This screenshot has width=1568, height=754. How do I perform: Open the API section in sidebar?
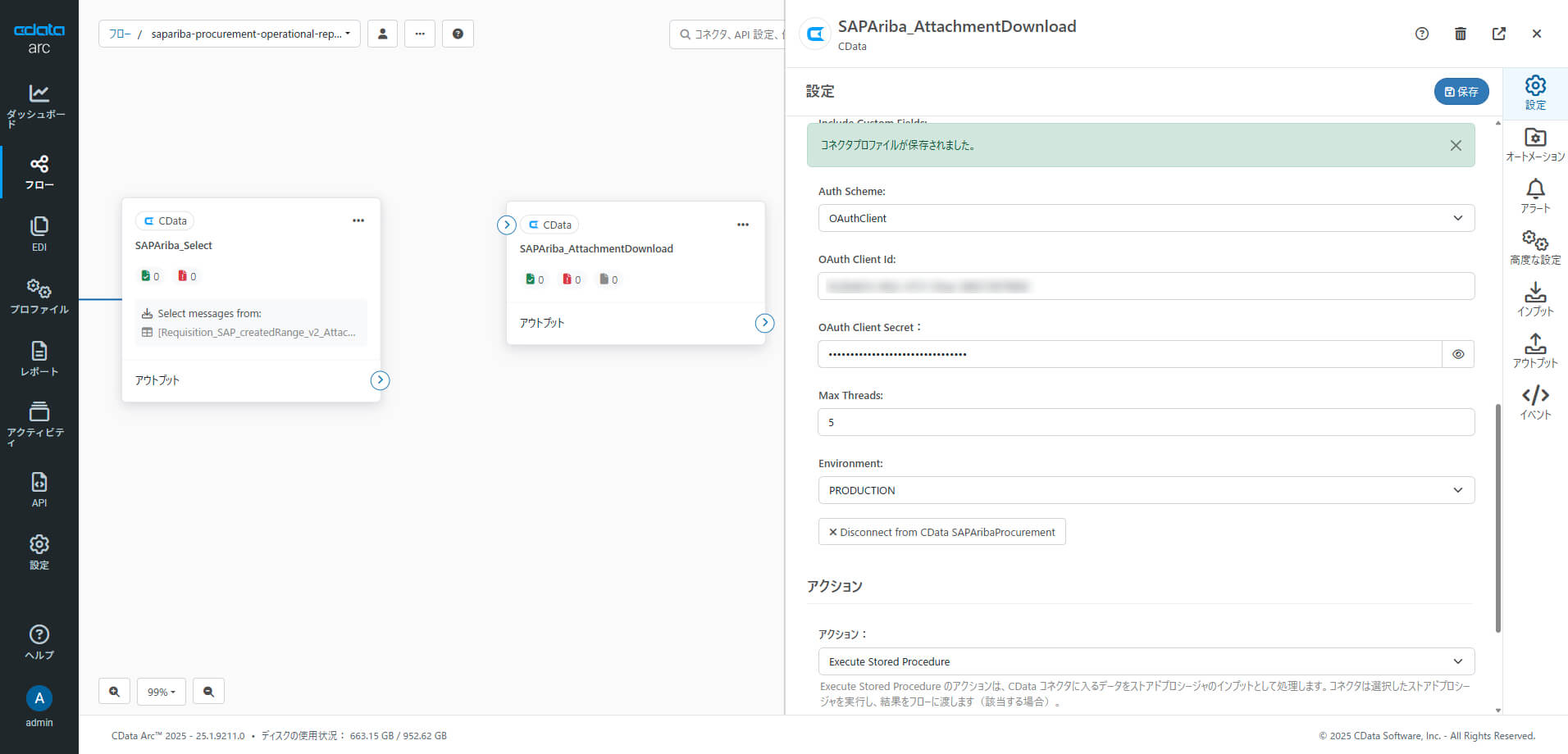click(39, 489)
